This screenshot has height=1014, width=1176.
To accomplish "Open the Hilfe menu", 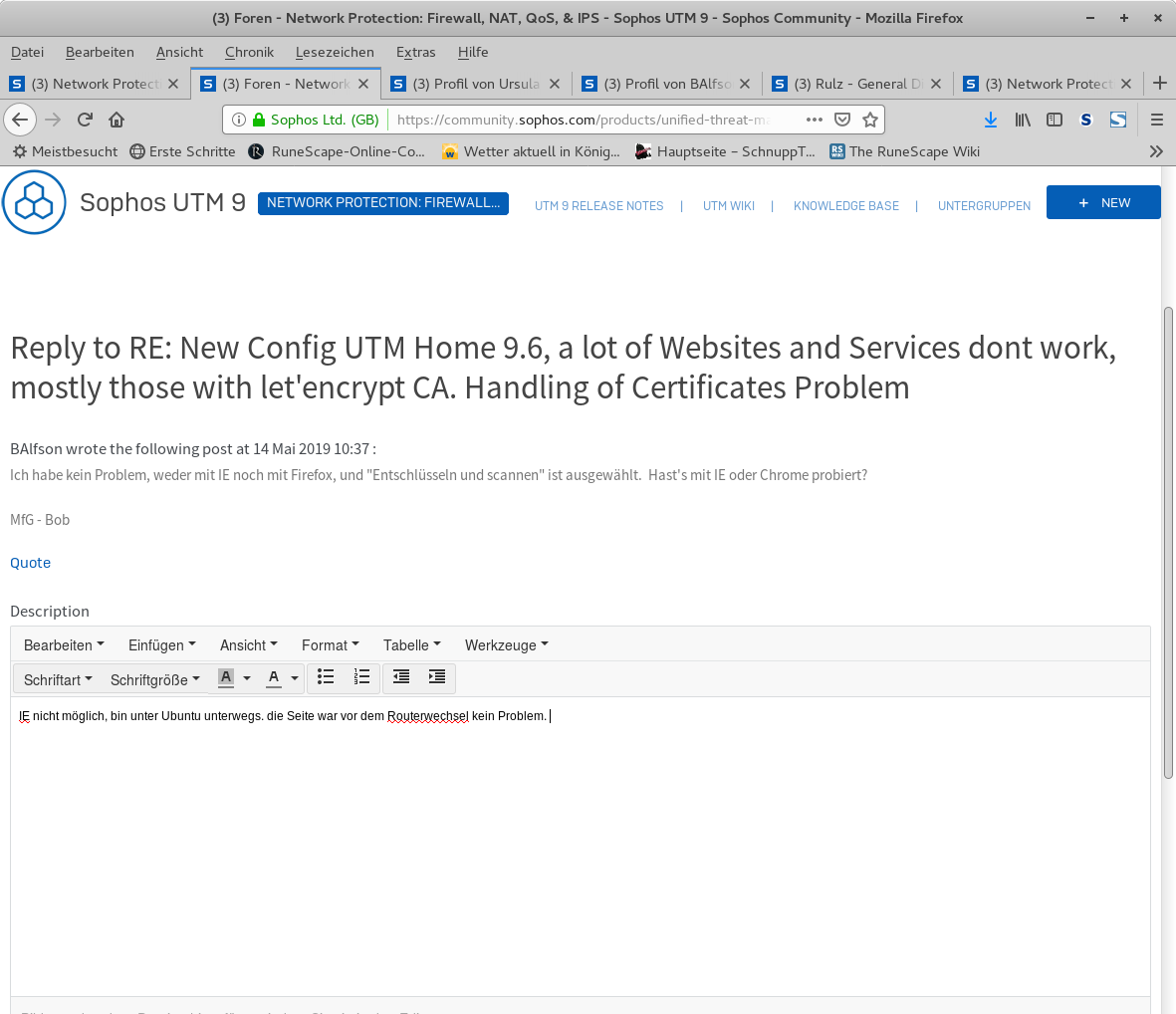I will [x=473, y=52].
